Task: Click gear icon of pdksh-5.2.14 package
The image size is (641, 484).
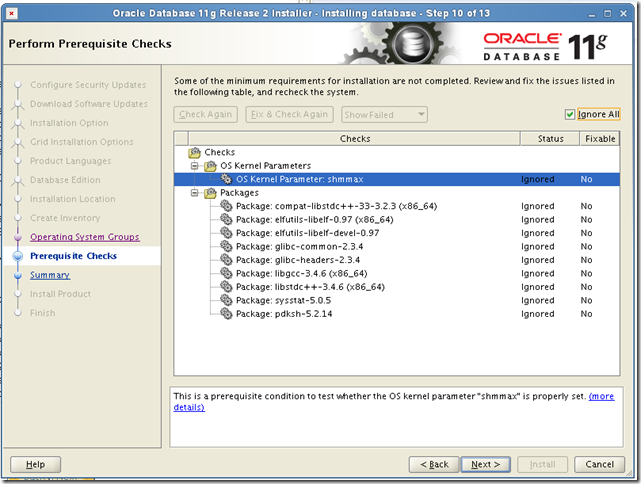Action: pos(226,314)
